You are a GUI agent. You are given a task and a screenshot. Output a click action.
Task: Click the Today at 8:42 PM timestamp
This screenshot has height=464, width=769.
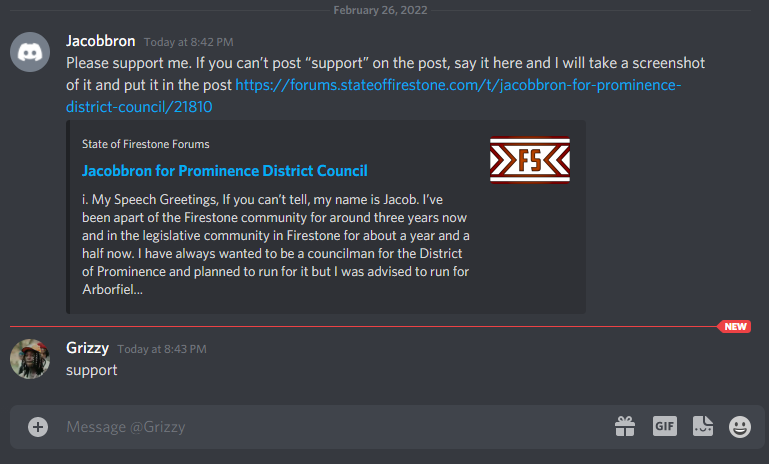point(188,42)
